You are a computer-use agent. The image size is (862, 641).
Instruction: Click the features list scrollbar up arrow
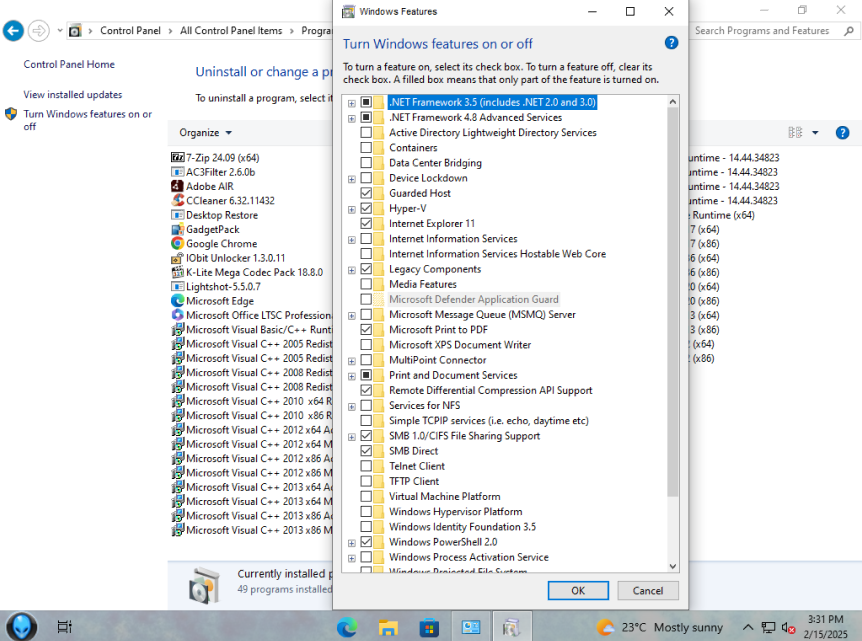(673, 102)
